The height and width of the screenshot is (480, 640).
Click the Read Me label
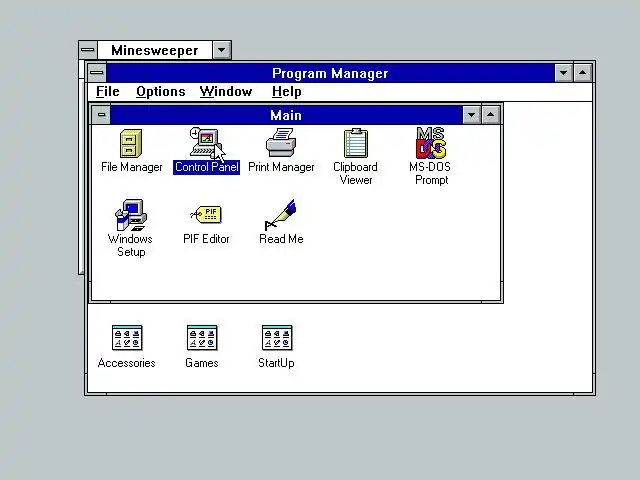281,239
